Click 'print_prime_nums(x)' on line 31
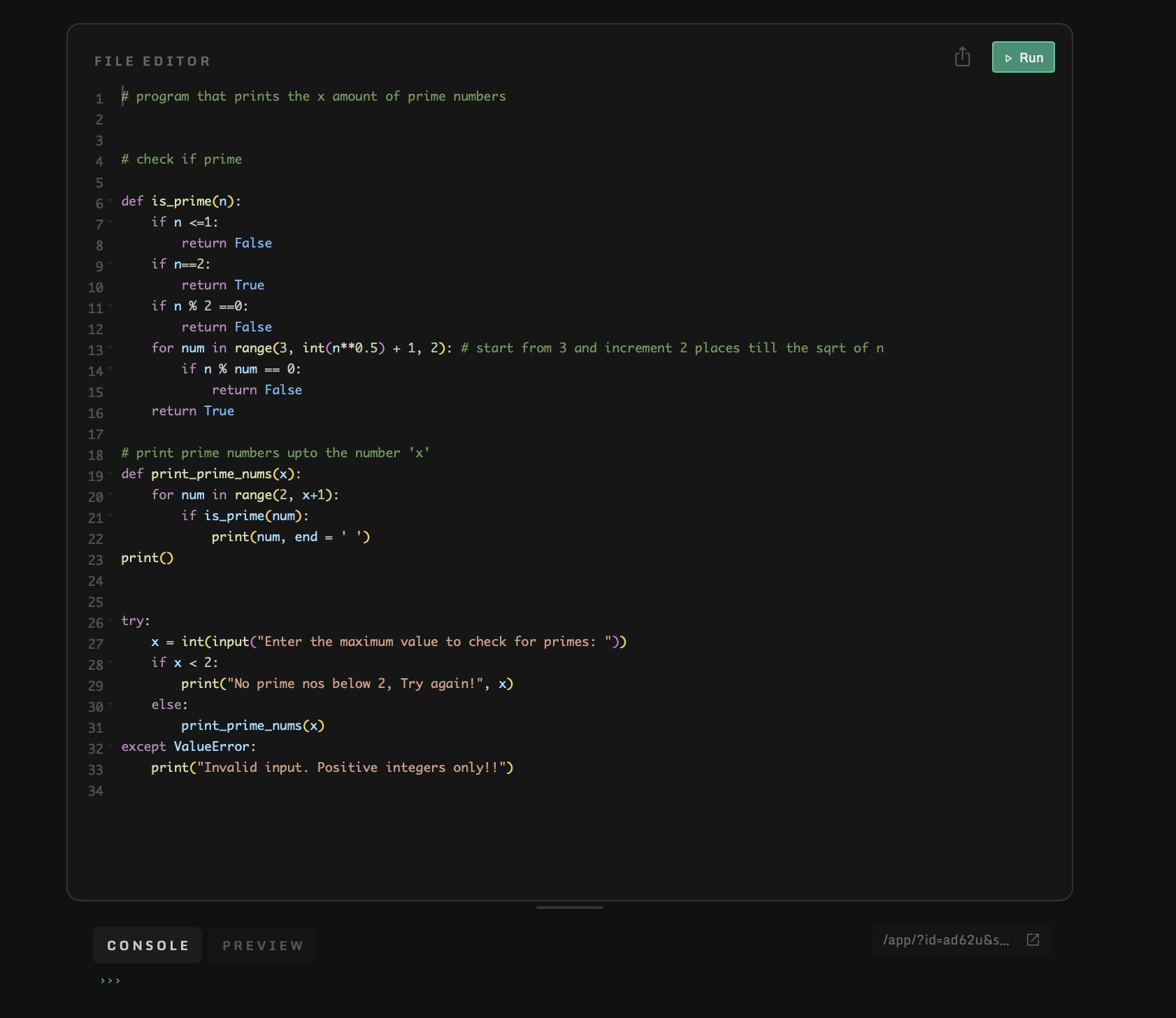This screenshot has width=1176, height=1018. click(253, 726)
